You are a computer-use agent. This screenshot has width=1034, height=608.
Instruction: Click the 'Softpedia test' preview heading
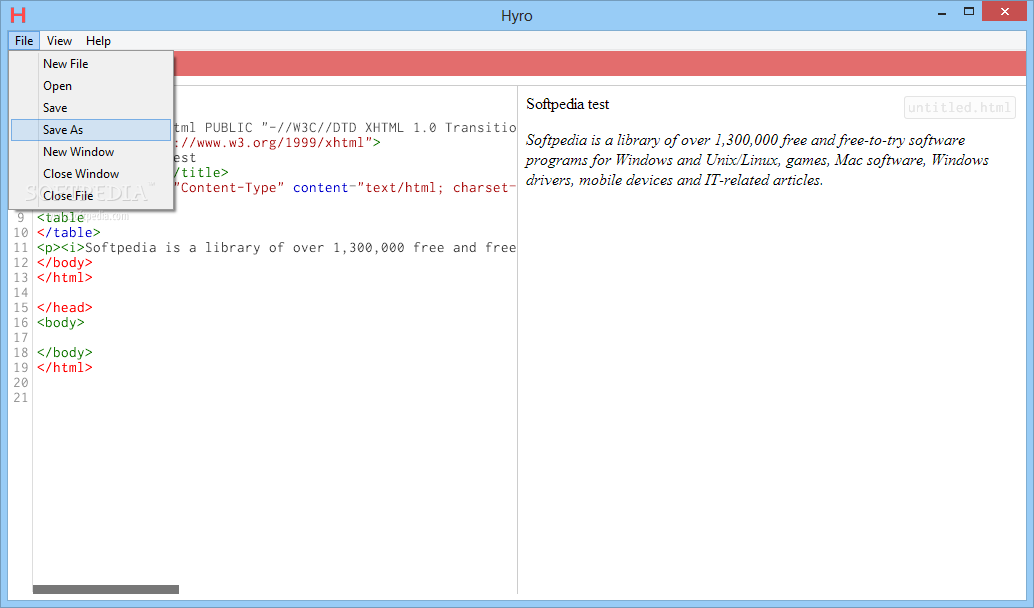568,104
